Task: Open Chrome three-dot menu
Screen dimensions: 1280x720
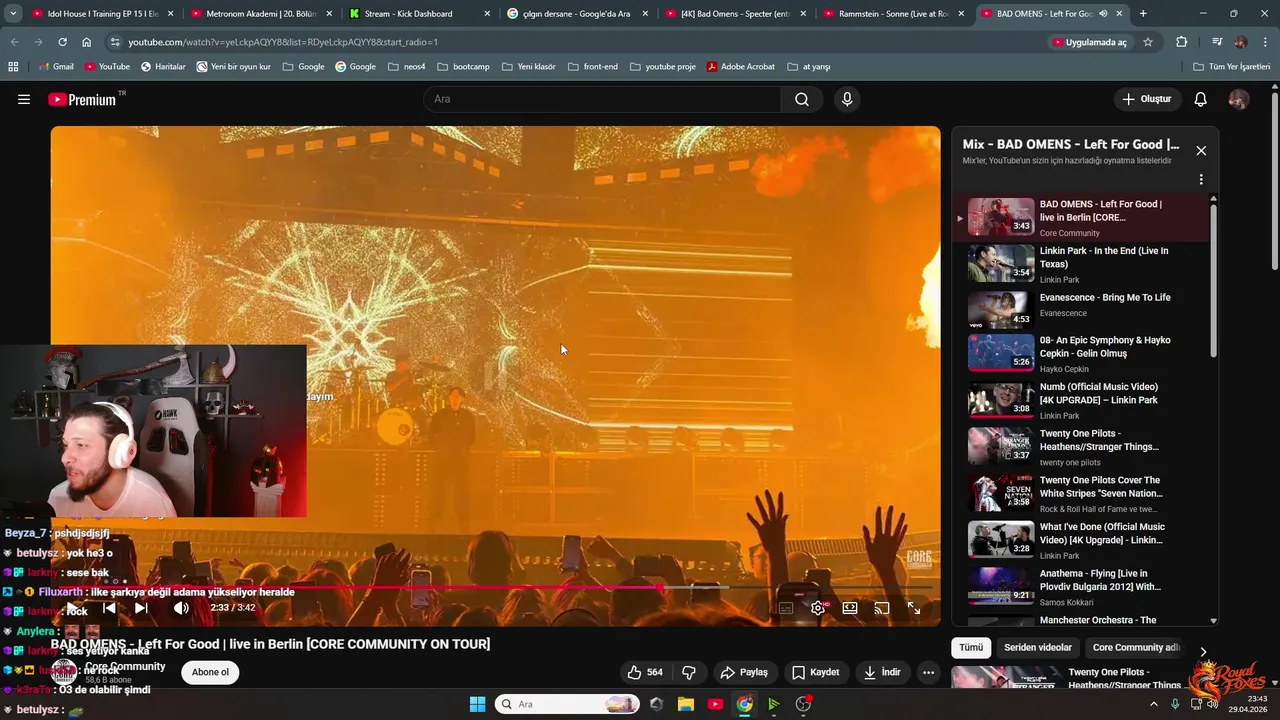Action: pyautogui.click(x=1265, y=42)
